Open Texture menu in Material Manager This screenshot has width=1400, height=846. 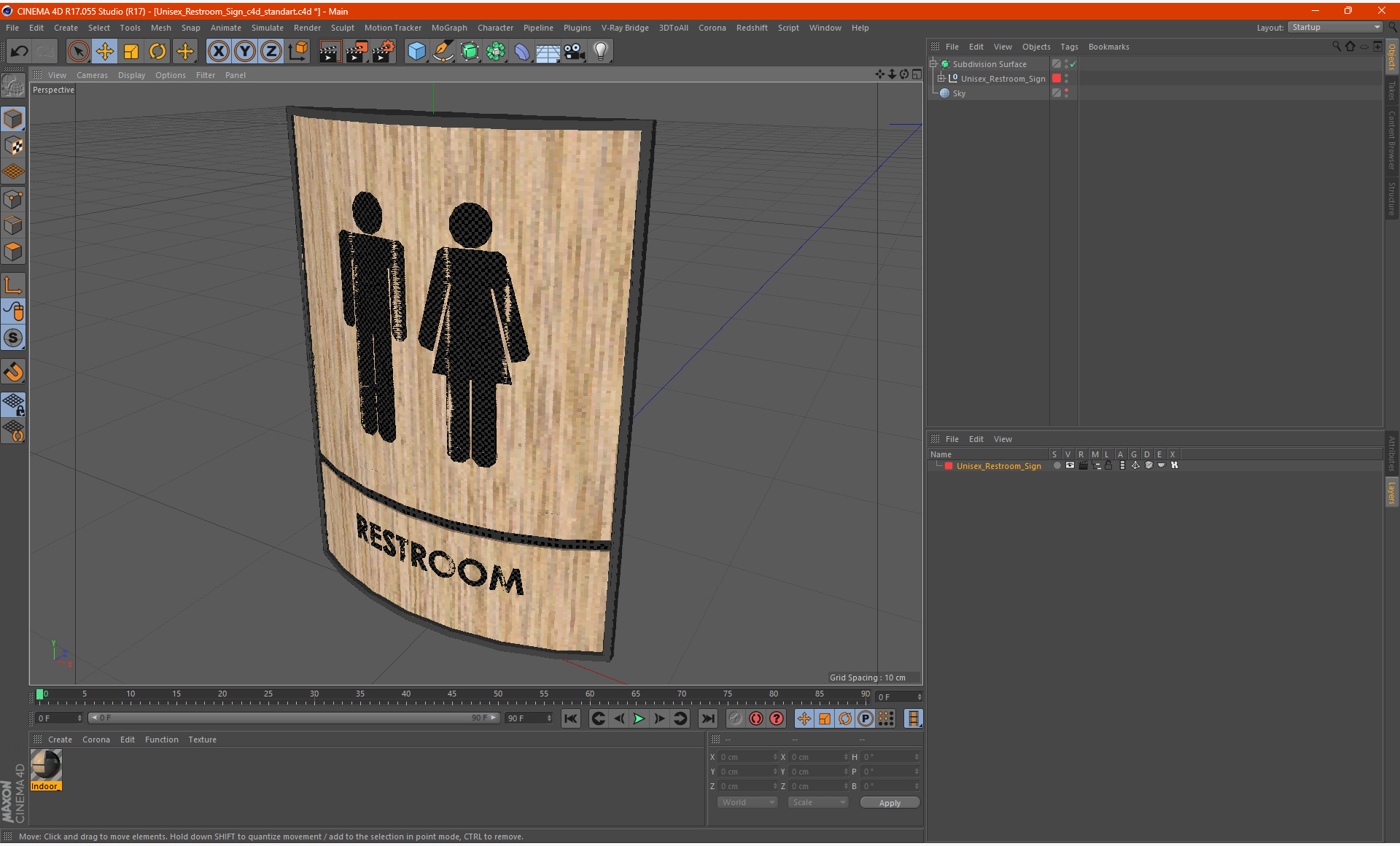[202, 740]
